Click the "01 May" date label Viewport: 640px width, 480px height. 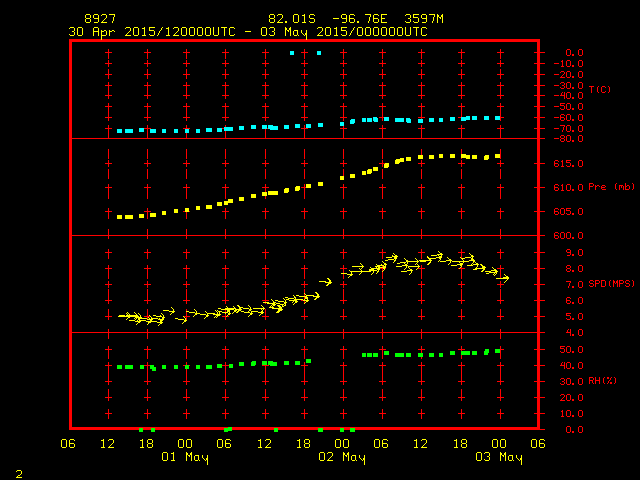point(185,457)
